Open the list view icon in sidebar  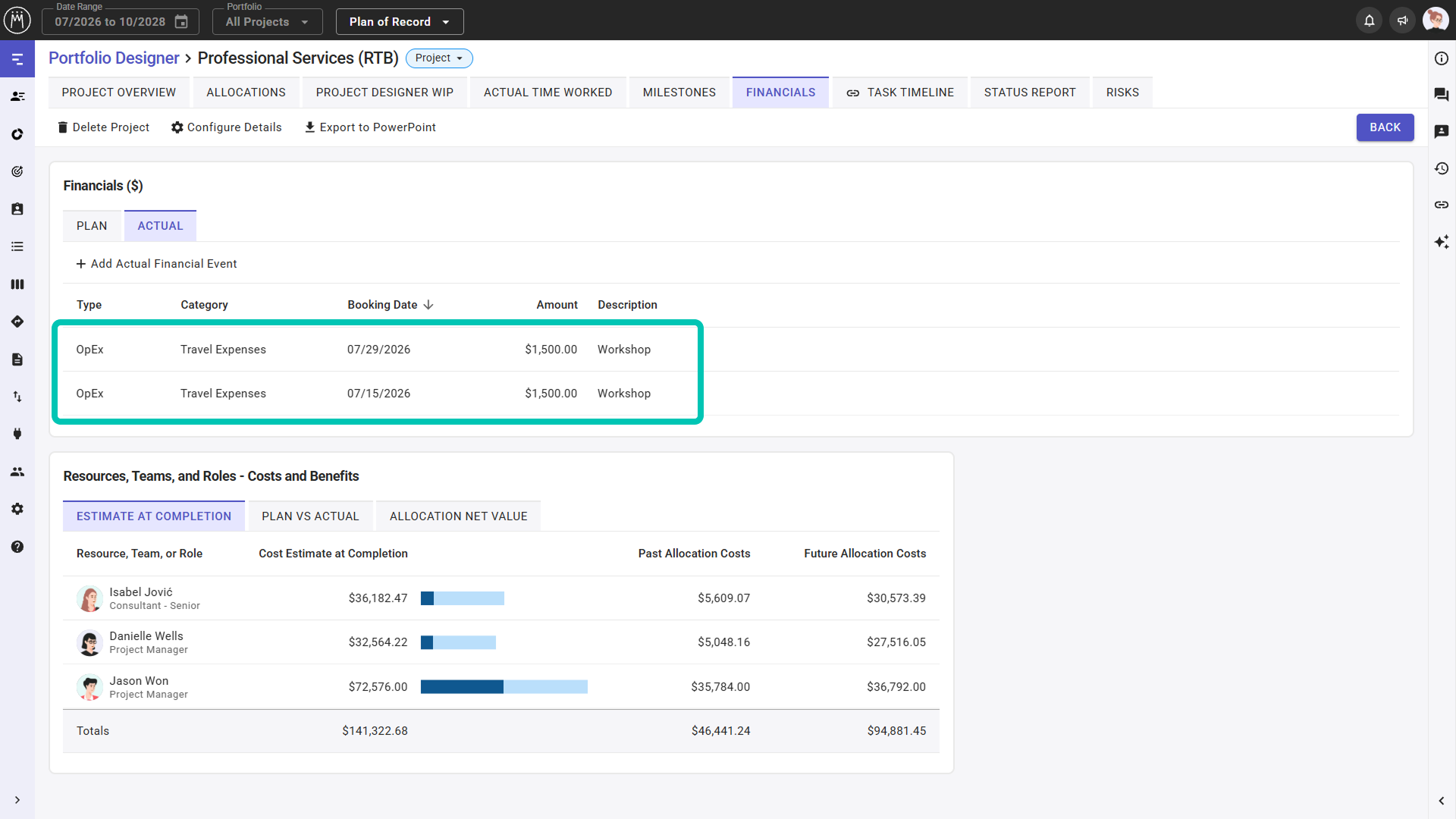[17, 246]
